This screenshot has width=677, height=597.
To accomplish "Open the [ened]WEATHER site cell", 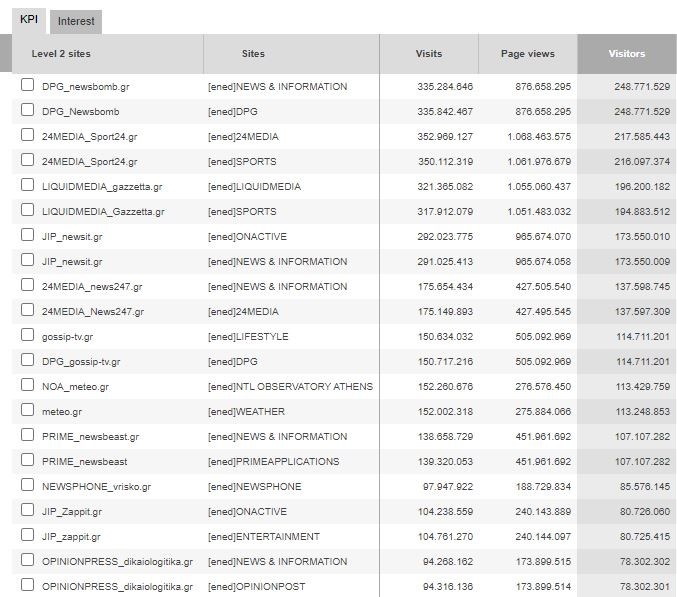I will pyautogui.click(x=246, y=412).
